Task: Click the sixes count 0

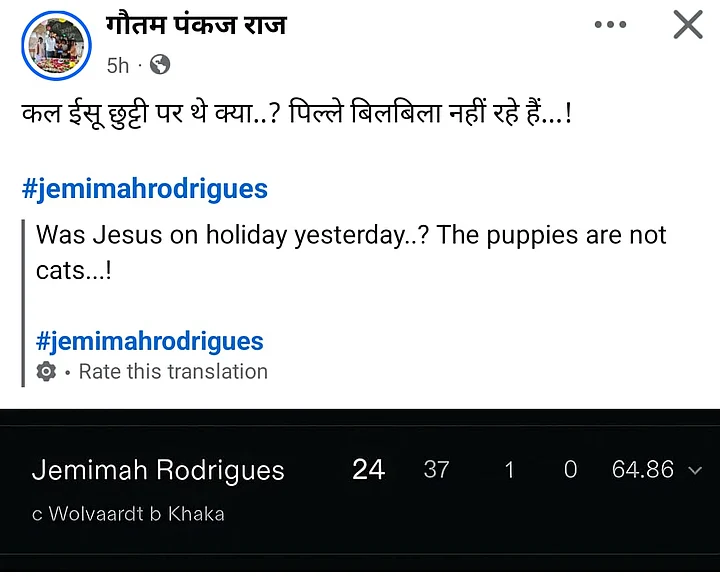Action: coord(570,470)
